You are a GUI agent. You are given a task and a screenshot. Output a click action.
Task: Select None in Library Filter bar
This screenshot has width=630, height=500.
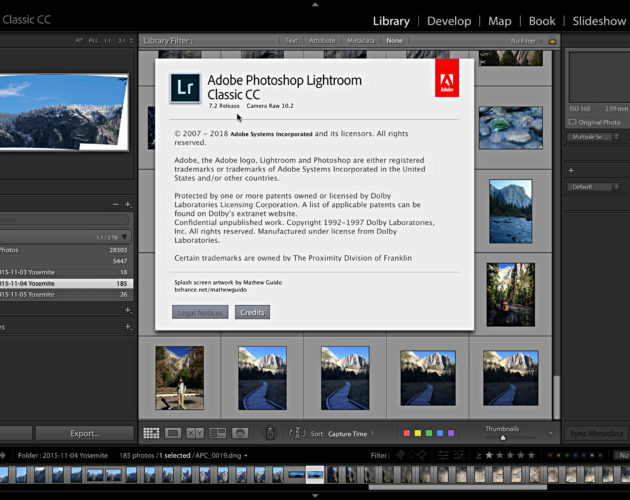(394, 41)
